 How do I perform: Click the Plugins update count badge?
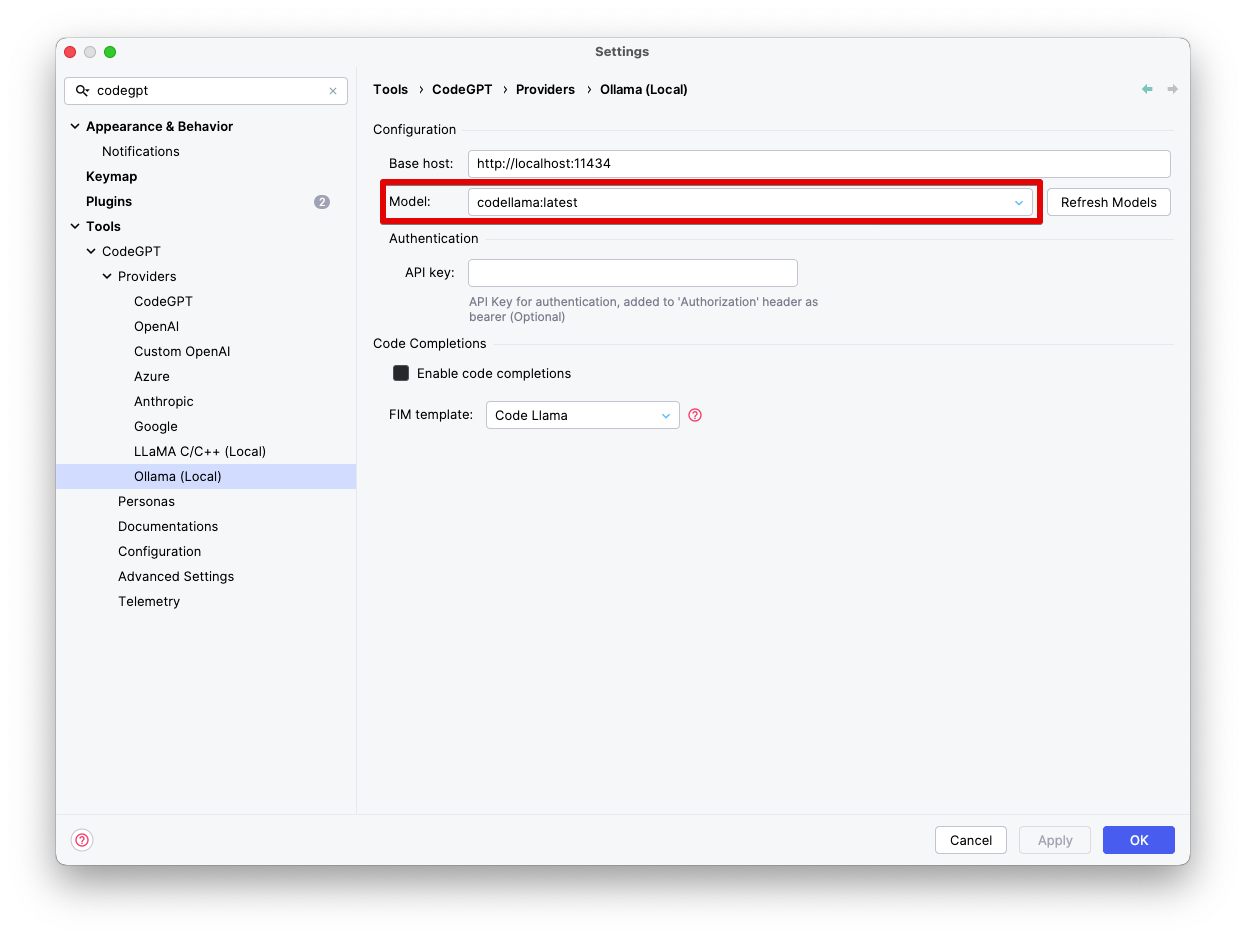coord(322,202)
